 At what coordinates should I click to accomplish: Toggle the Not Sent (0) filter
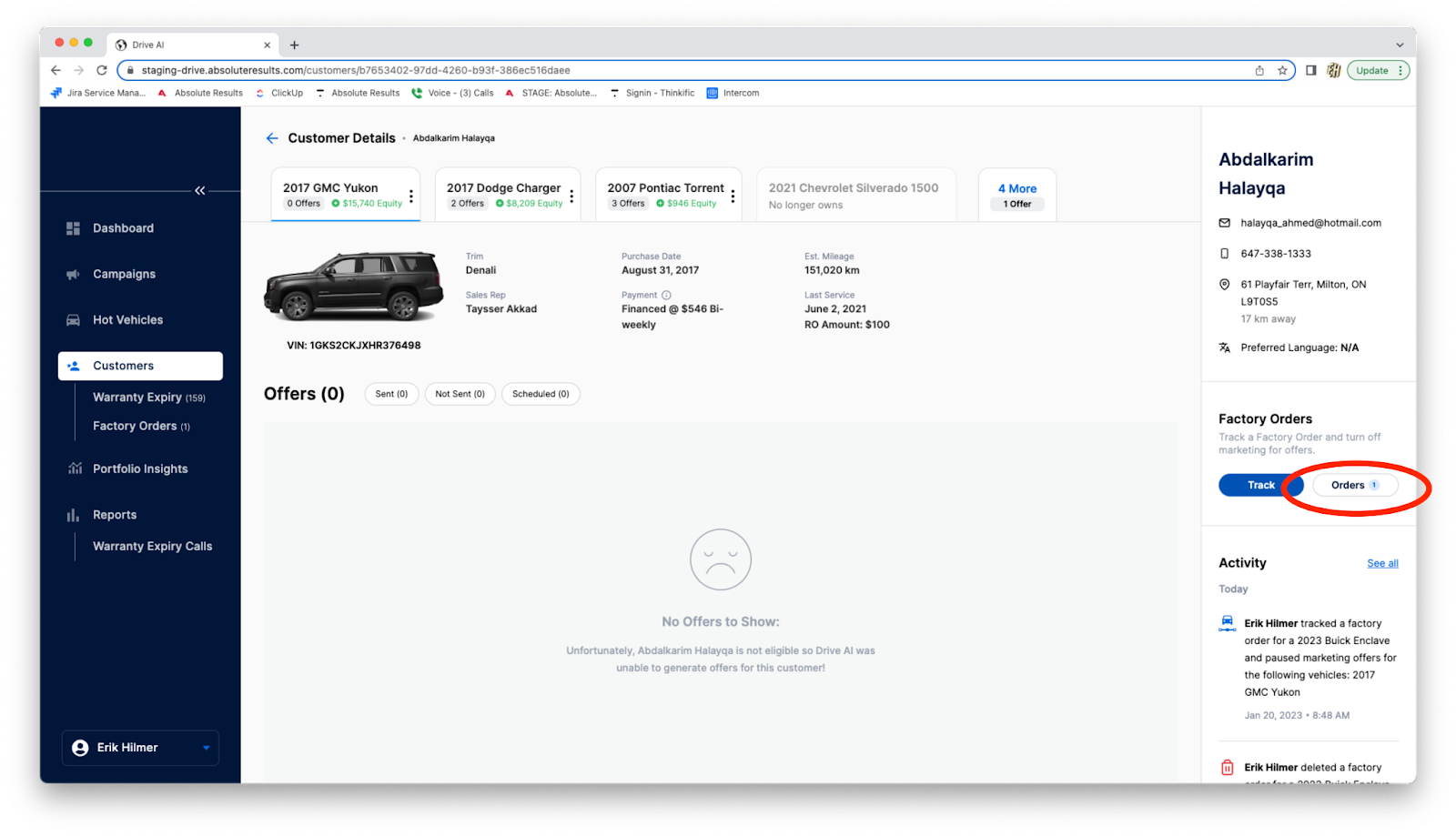pyautogui.click(x=460, y=394)
